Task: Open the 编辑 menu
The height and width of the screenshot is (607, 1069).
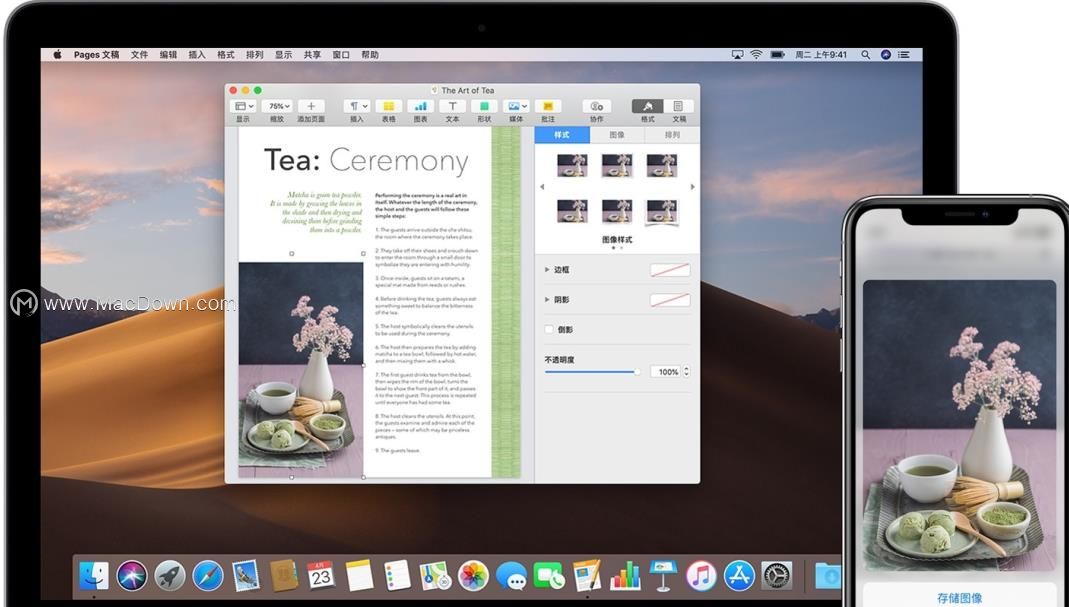Action: (x=168, y=55)
